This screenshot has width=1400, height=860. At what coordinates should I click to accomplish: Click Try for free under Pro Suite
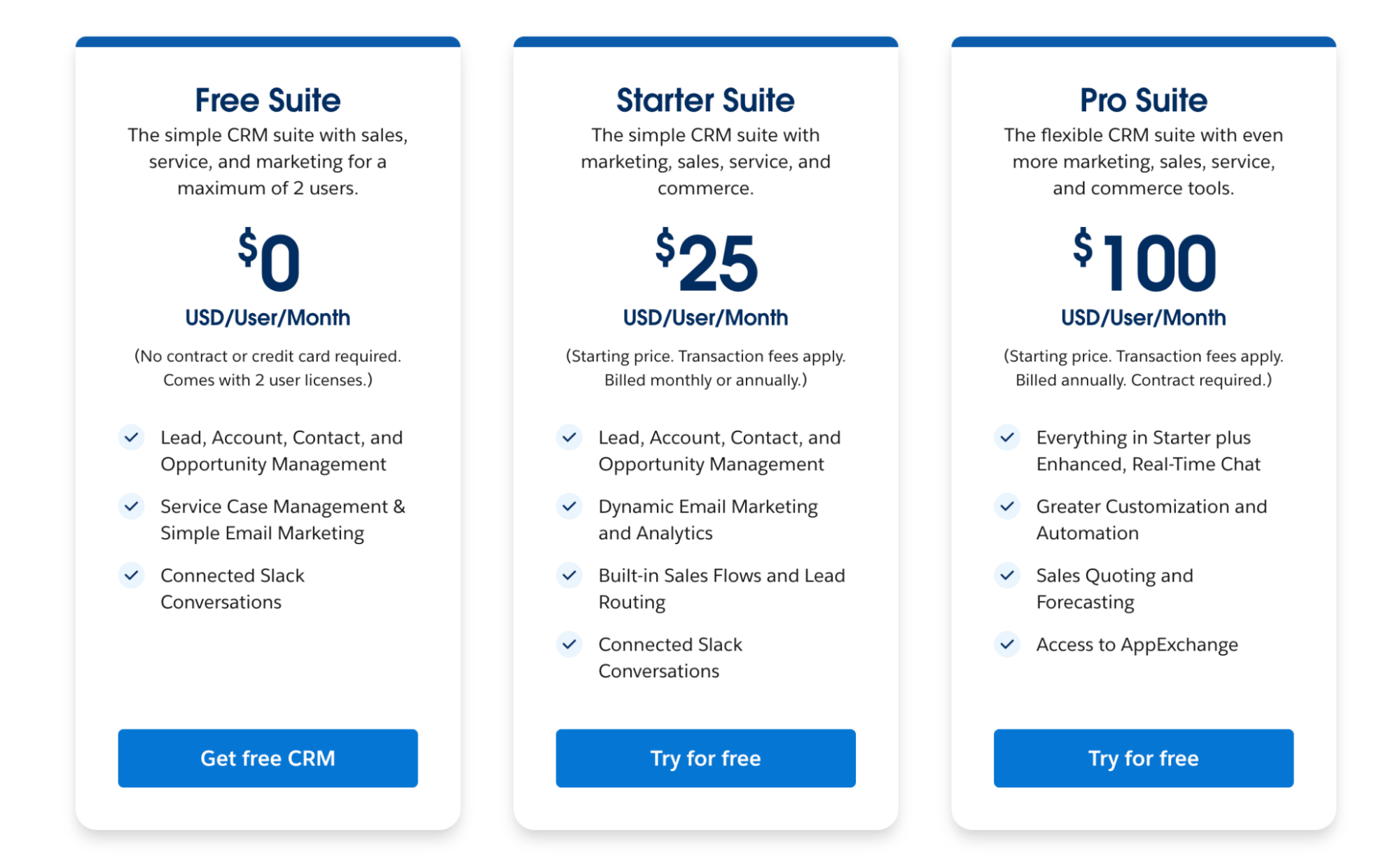[1143, 758]
